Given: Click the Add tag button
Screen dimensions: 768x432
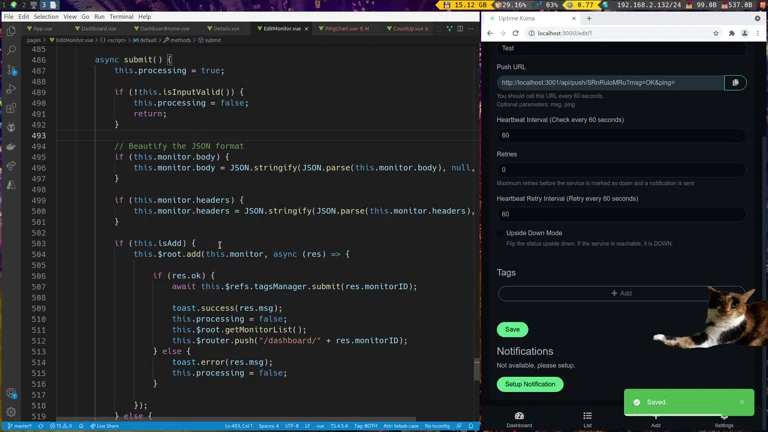Looking at the screenshot, I should coord(621,293).
